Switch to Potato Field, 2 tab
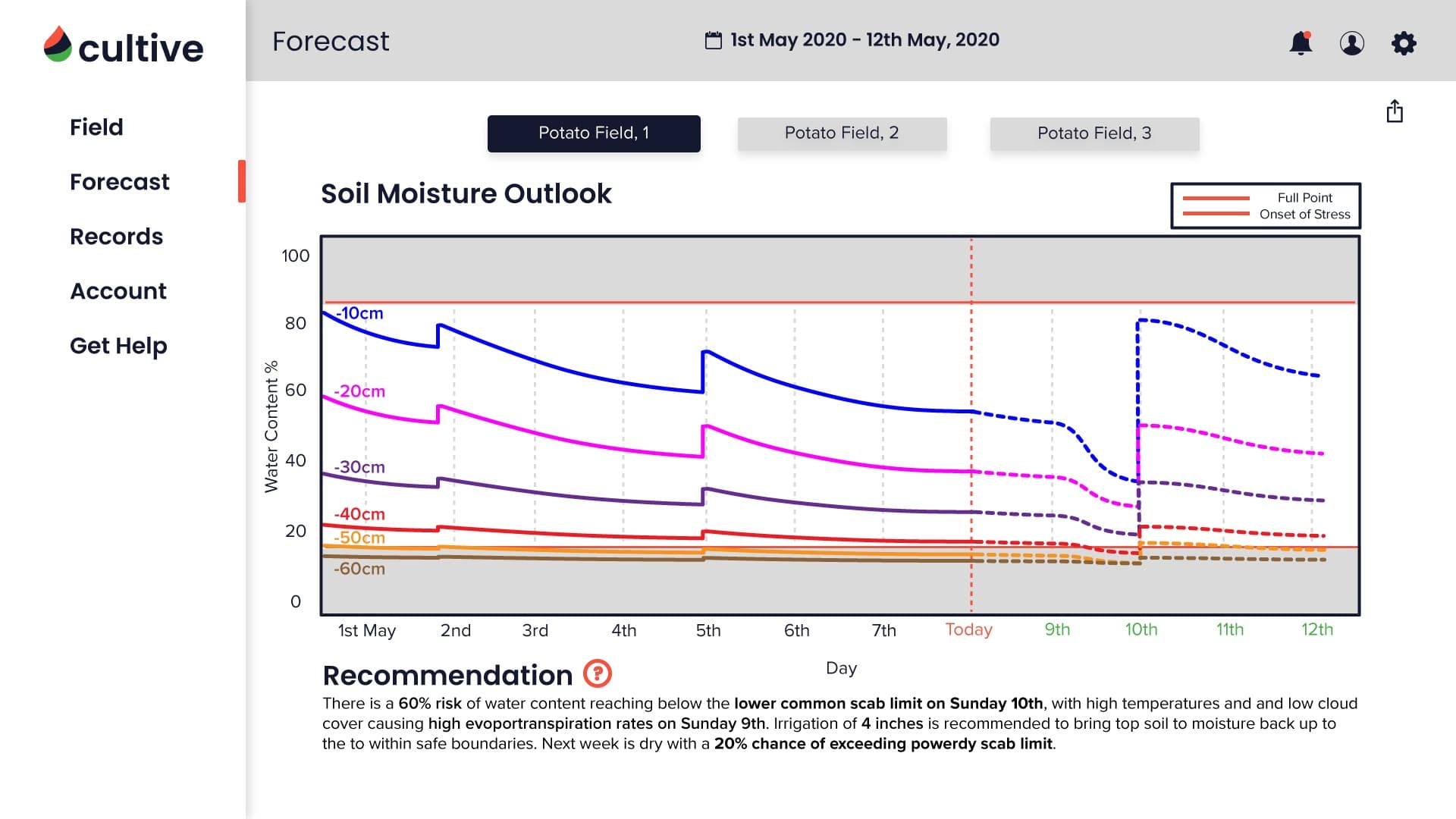Viewport: 1456px width, 819px height. (x=842, y=133)
